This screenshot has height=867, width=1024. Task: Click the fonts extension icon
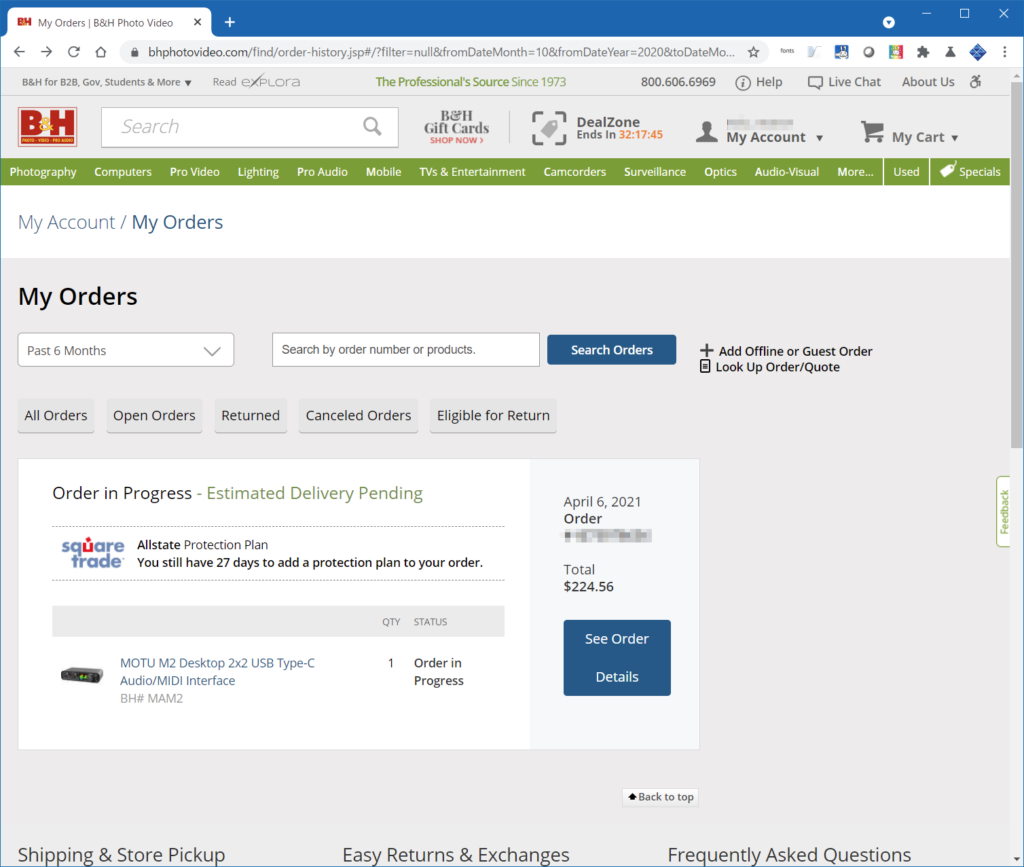pos(787,52)
